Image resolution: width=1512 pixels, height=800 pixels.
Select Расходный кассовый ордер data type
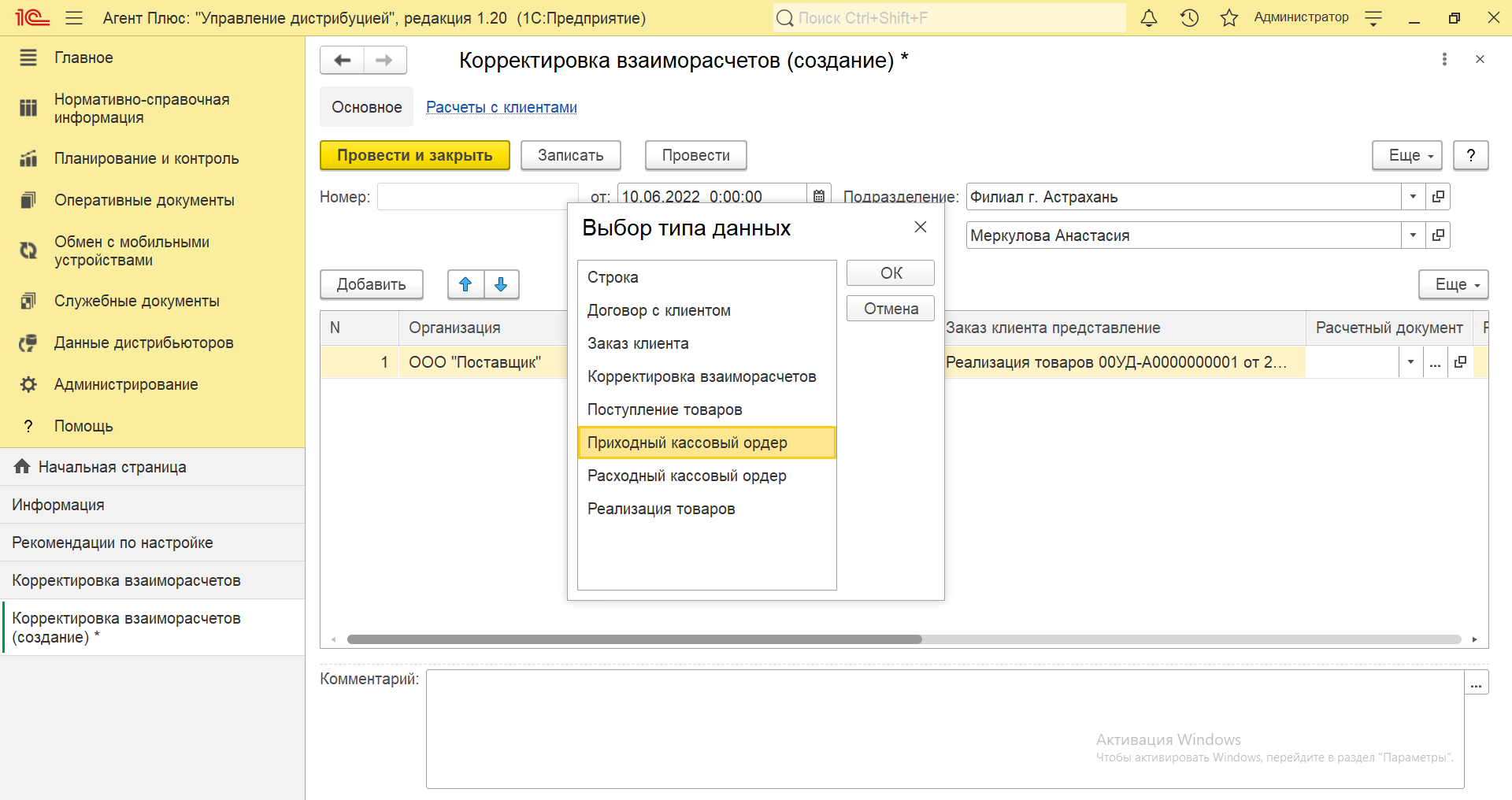[706, 476]
